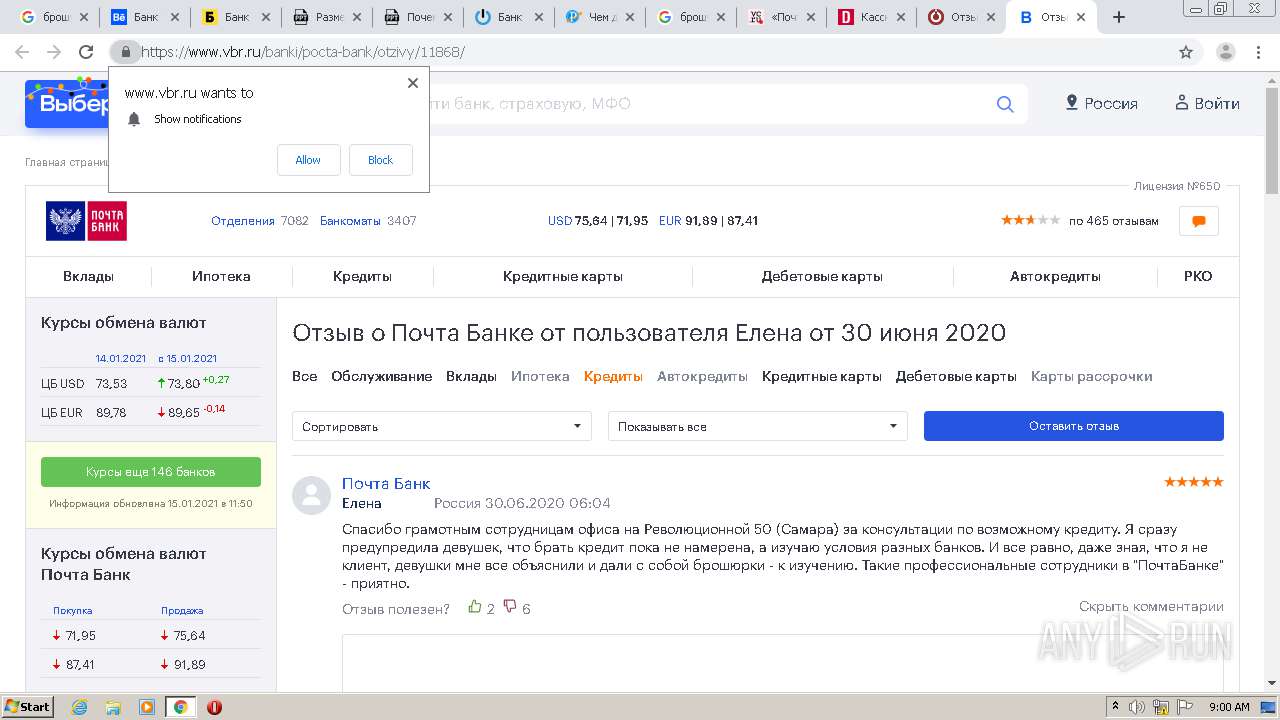Click Курсы еще 146 банков button
Viewport: 1280px width, 720px height.
point(151,472)
